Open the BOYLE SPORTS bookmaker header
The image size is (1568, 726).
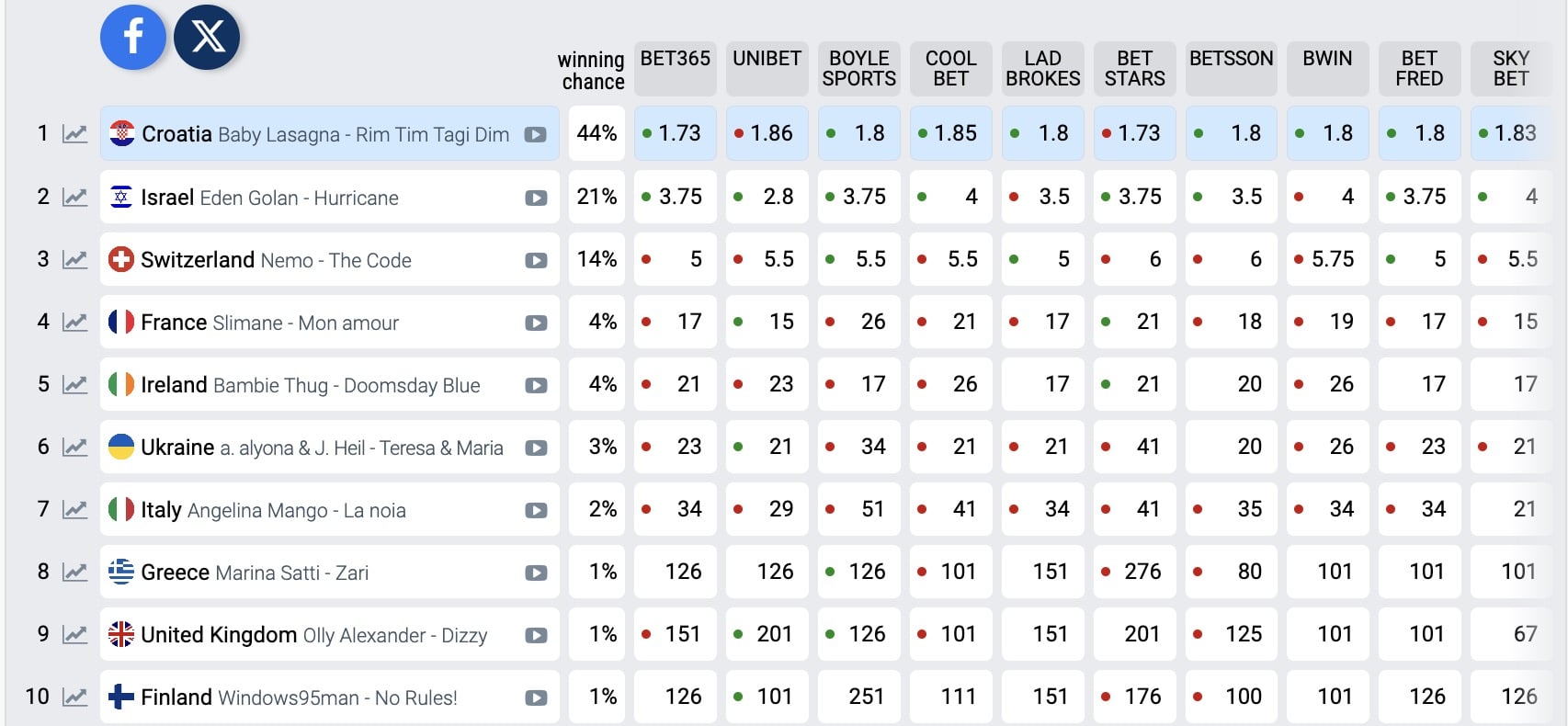pos(859,68)
